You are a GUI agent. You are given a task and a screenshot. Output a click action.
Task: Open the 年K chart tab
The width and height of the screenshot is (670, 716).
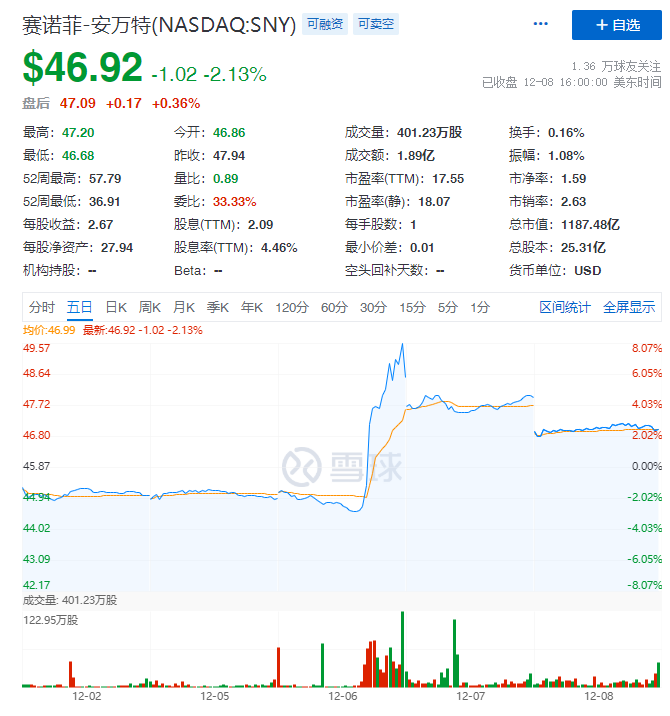point(252,307)
